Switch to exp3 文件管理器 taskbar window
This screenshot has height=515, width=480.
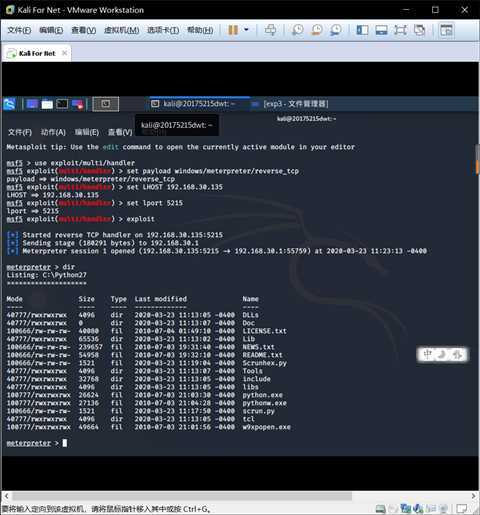coord(290,104)
